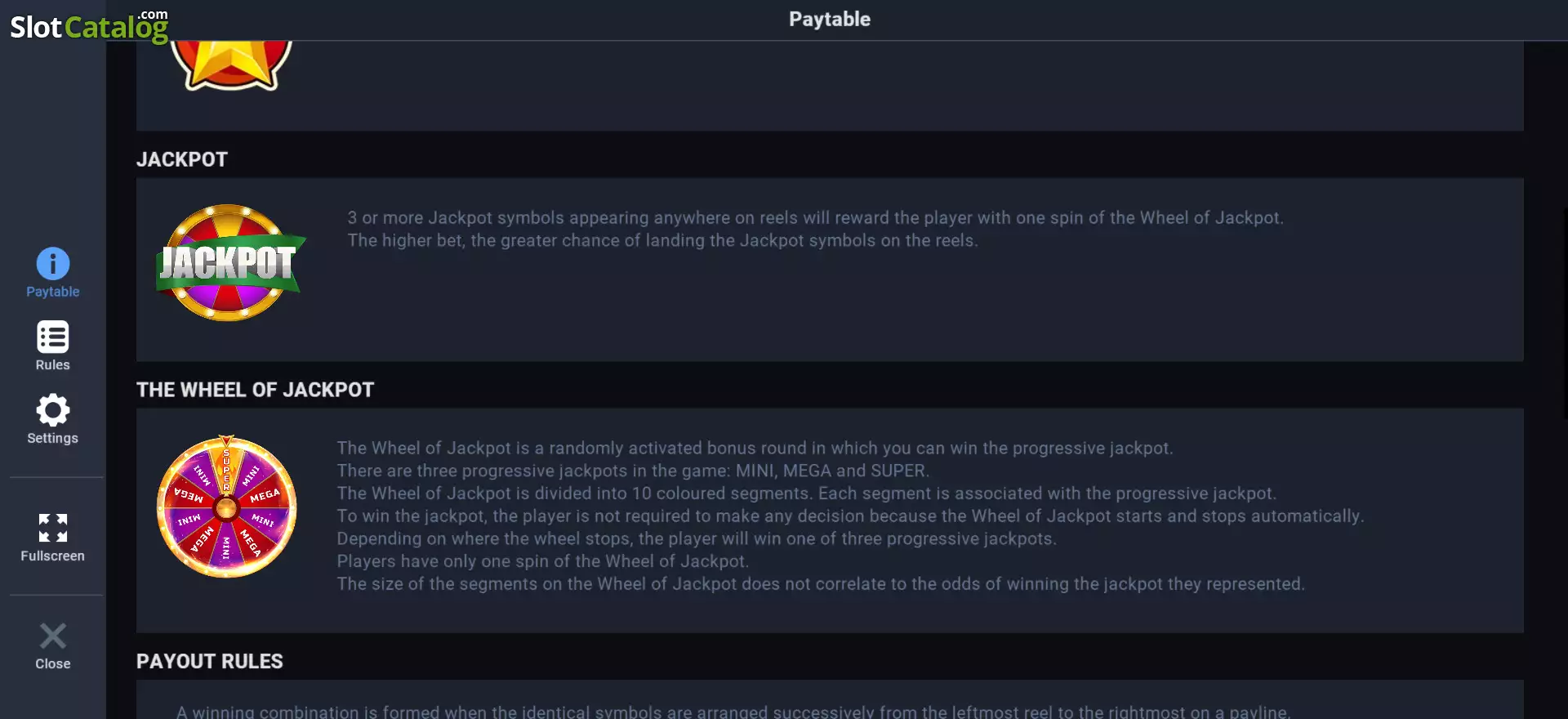Open the Settings gear icon

pos(52,410)
